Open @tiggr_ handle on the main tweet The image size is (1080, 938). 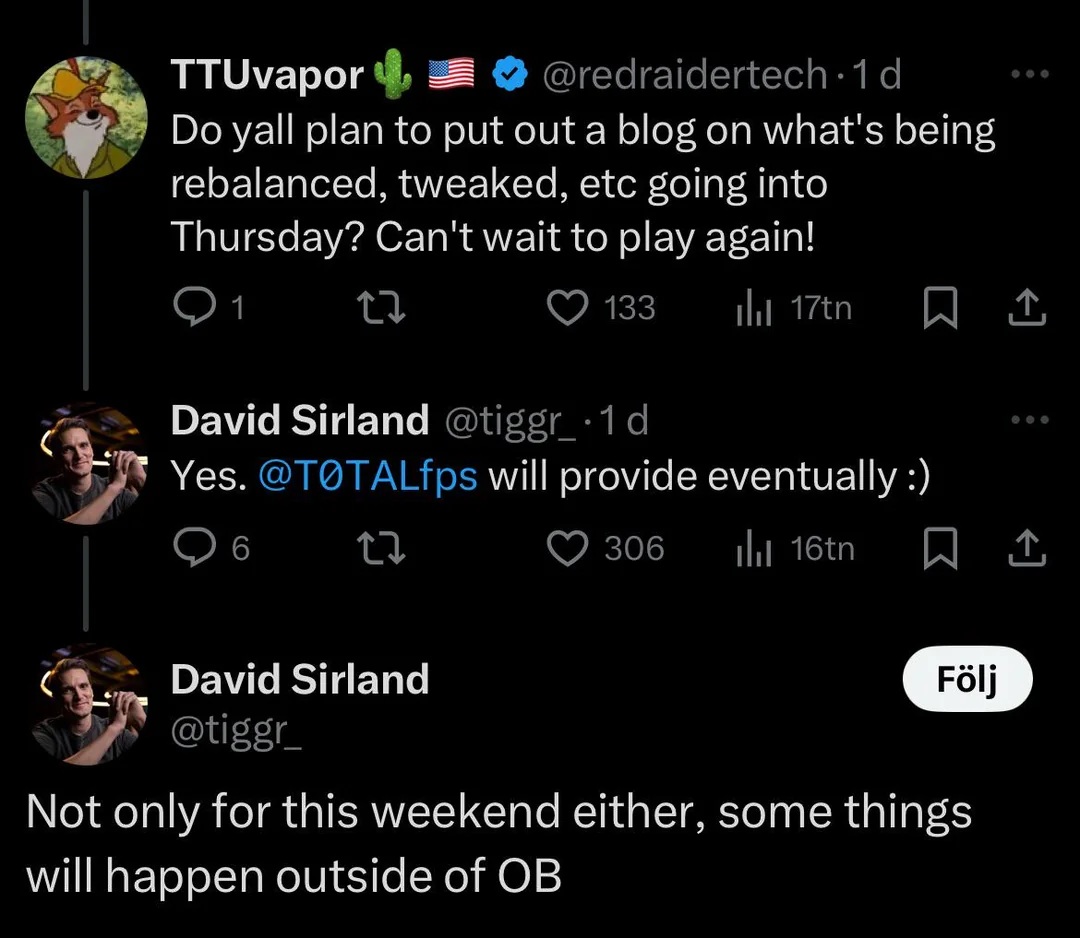(236, 731)
